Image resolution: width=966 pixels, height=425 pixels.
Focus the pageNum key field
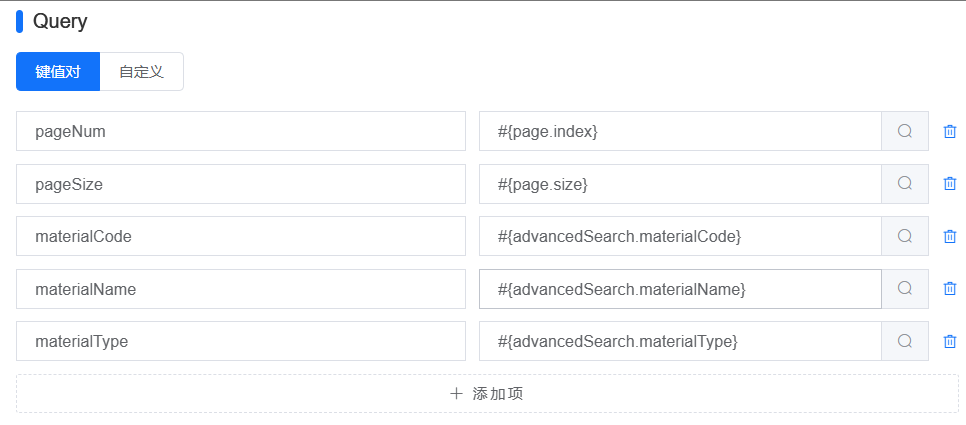[241, 131]
